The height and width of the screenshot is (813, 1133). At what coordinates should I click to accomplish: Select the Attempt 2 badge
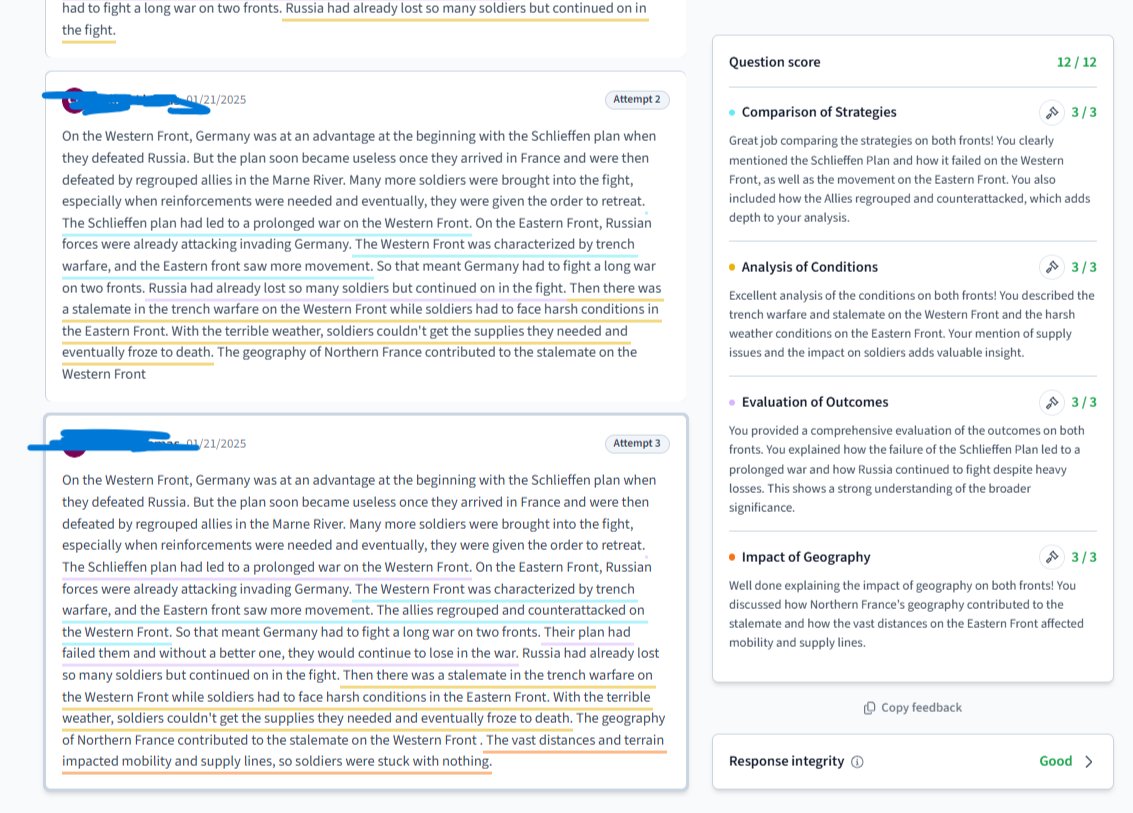tap(637, 99)
